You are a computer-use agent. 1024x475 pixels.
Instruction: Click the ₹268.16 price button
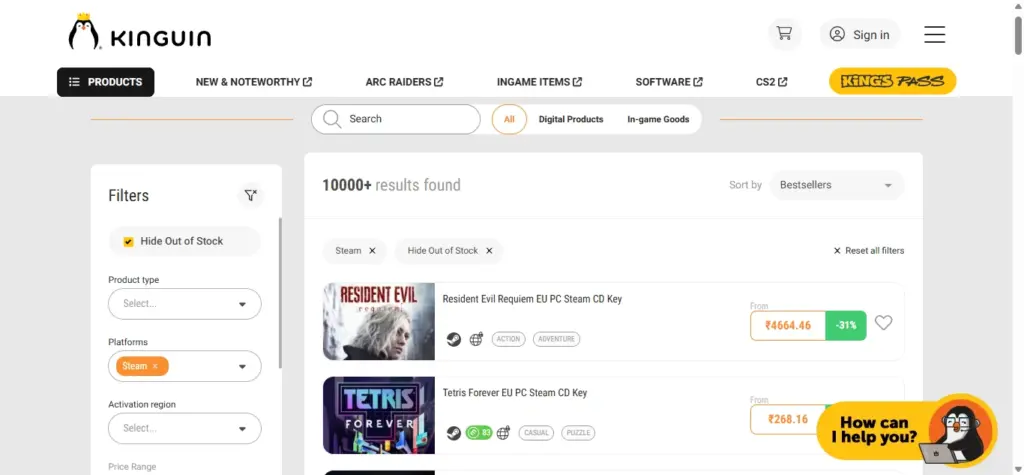coord(788,419)
